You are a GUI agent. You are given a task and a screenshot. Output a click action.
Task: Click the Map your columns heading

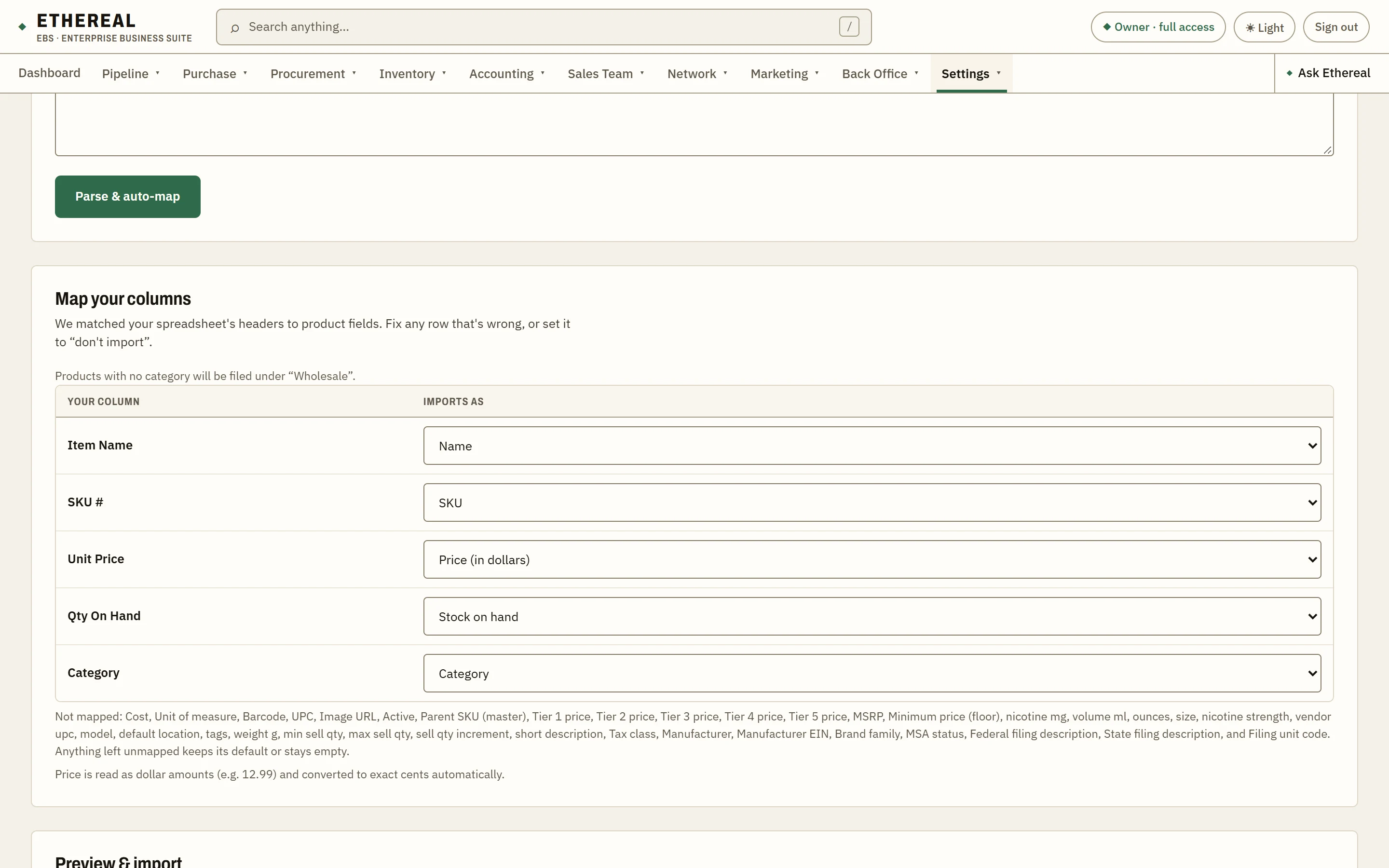tap(123, 298)
